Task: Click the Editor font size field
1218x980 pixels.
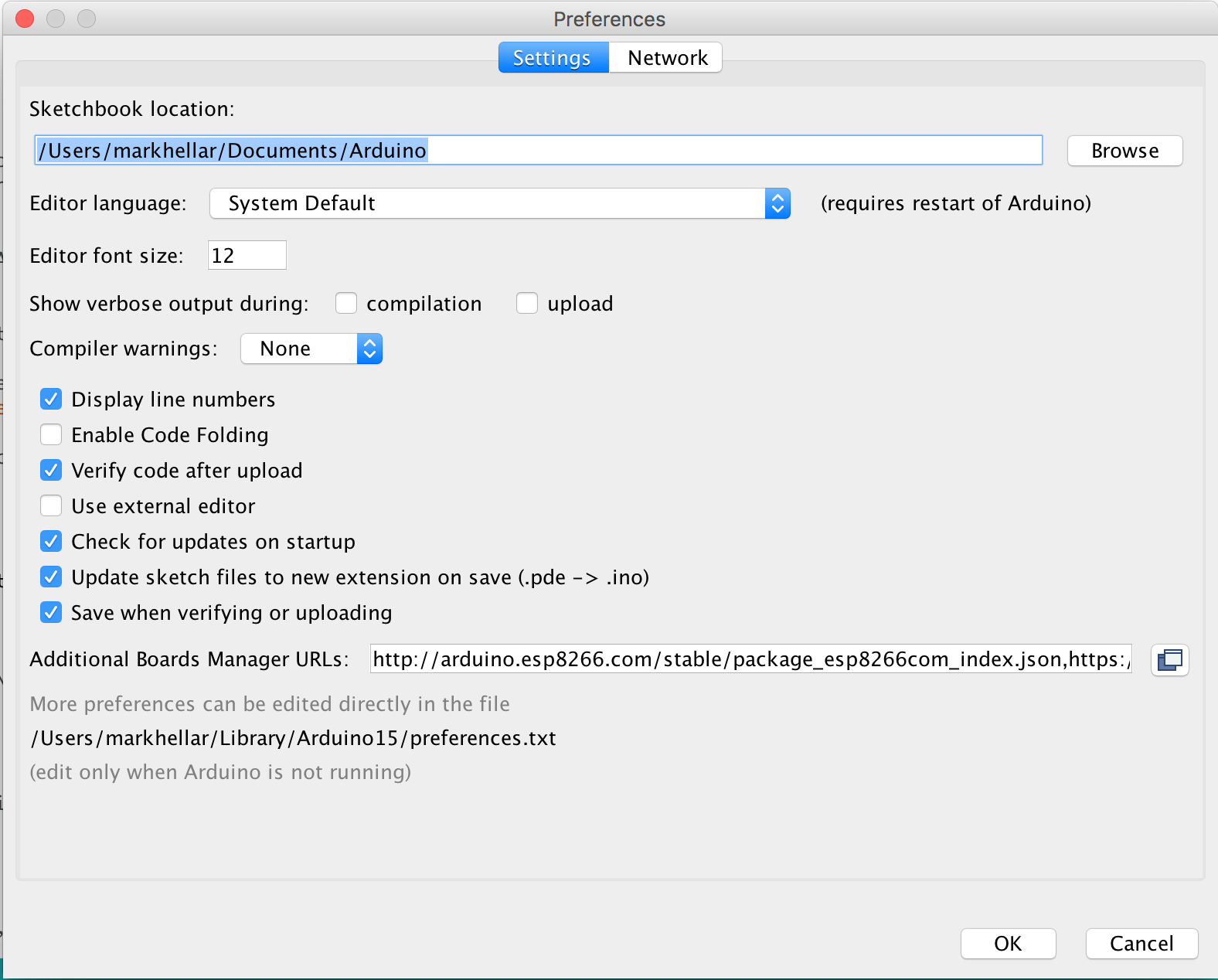Action: 247,255
